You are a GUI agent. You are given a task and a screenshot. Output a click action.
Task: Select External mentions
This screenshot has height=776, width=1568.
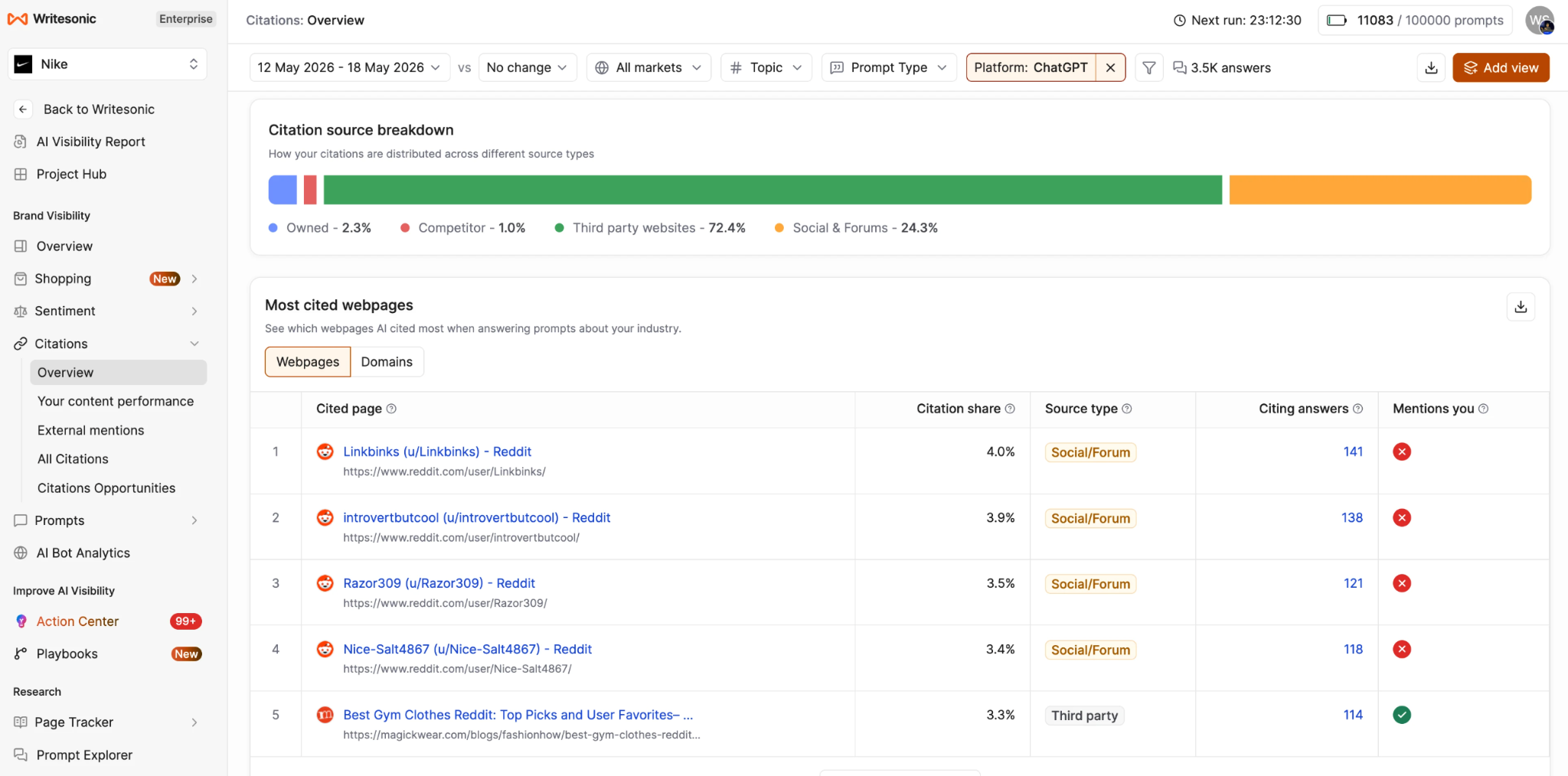click(90, 430)
